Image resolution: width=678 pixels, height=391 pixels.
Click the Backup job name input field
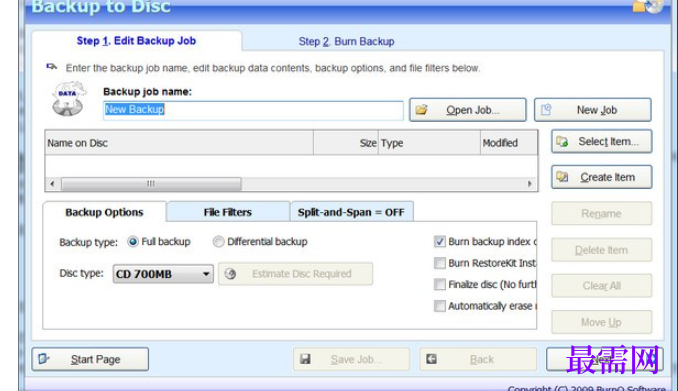pos(253,110)
